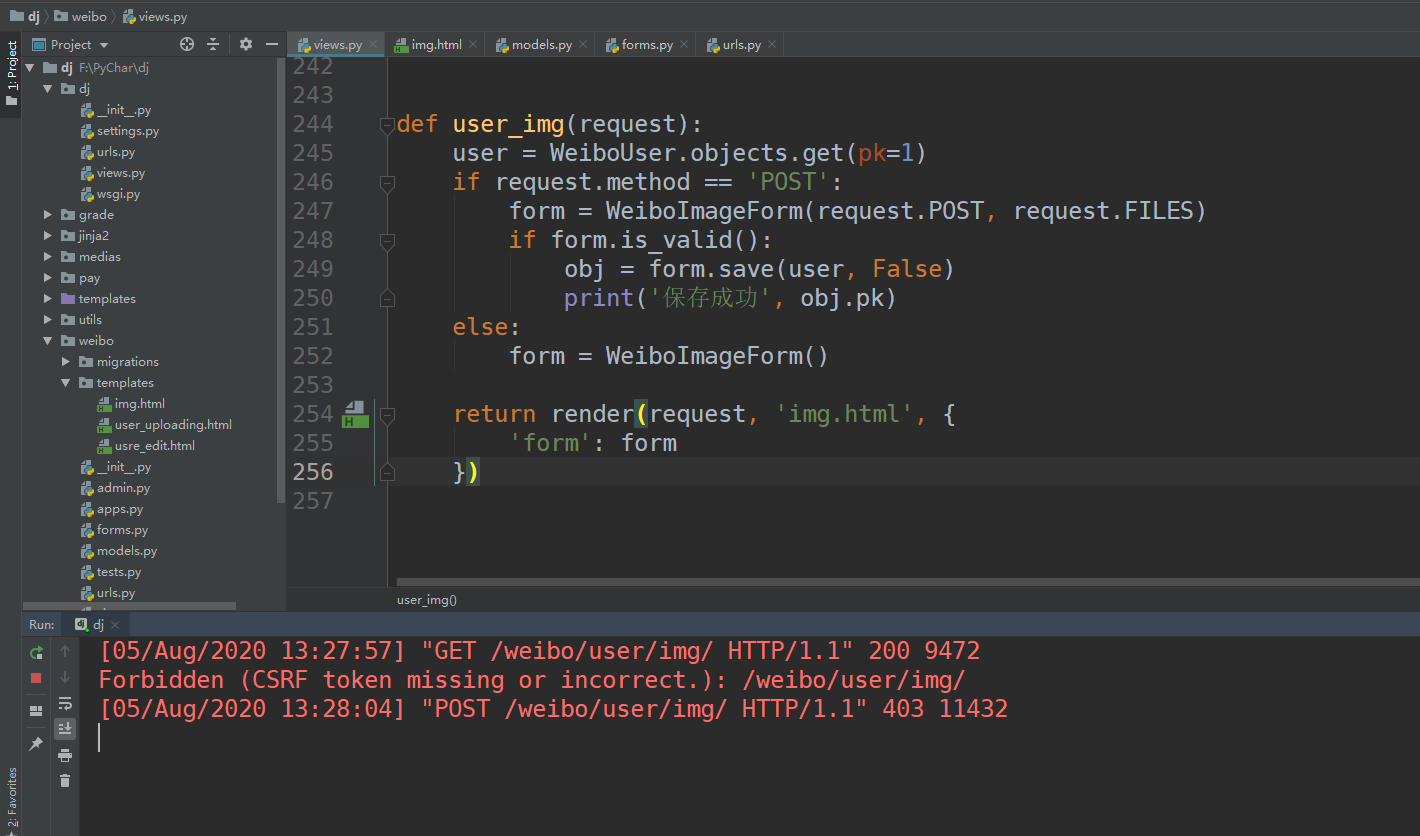The height and width of the screenshot is (836, 1420).
Task: Click the user_img() breadcrumb below the editor
Action: [427, 600]
